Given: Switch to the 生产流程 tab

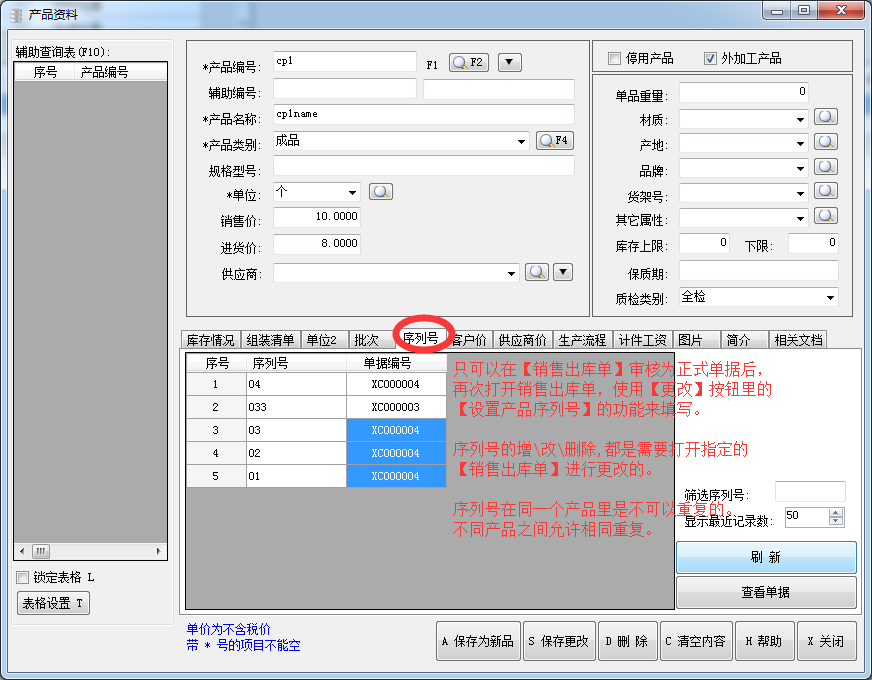Looking at the screenshot, I should click(x=582, y=340).
